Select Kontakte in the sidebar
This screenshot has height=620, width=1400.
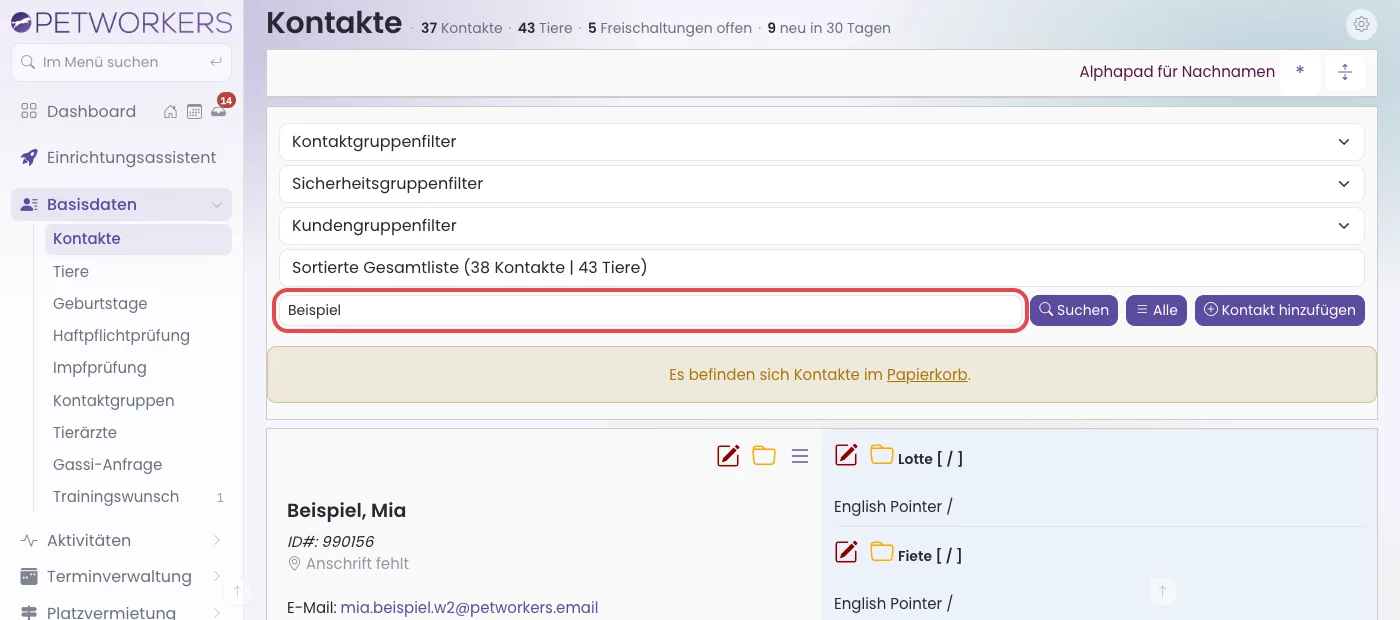tap(138, 239)
